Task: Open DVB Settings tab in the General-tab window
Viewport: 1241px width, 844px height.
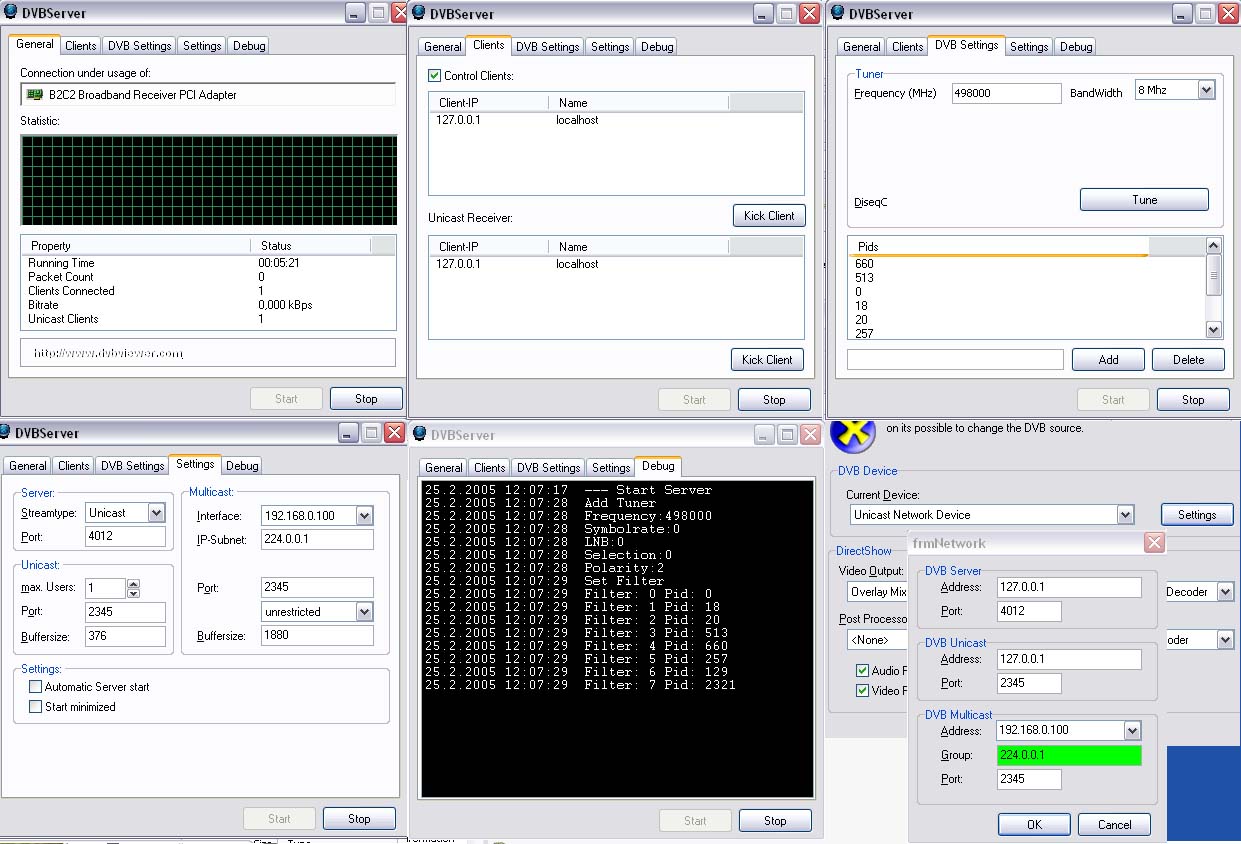Action: 140,46
